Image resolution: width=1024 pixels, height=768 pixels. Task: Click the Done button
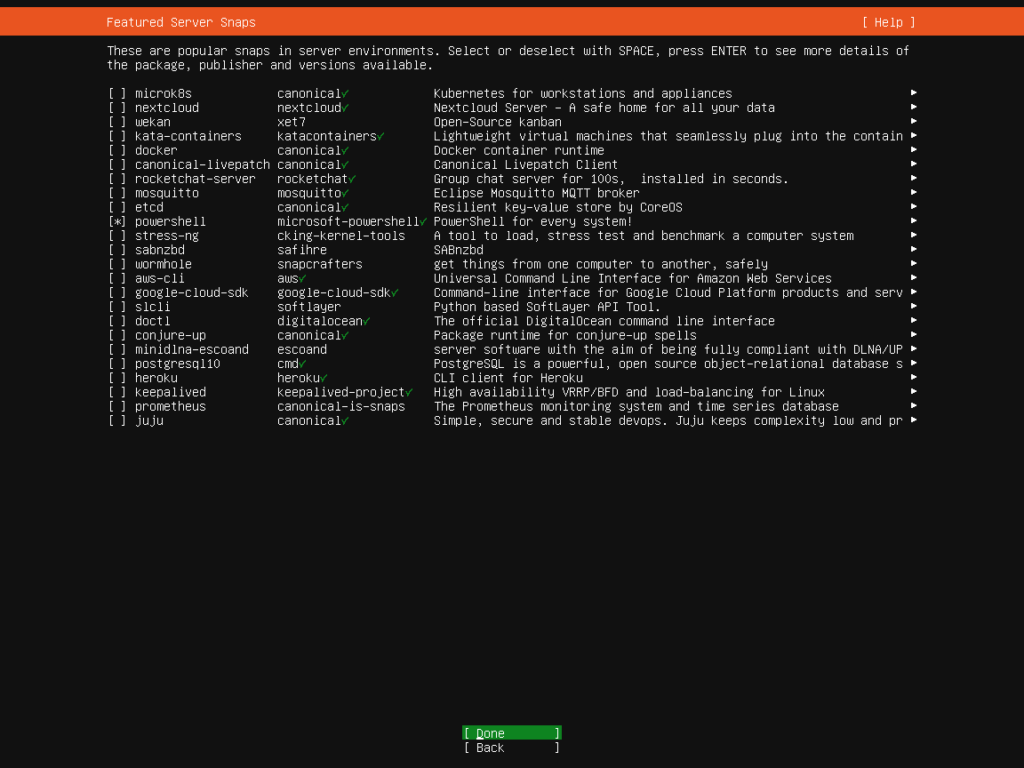coord(511,733)
